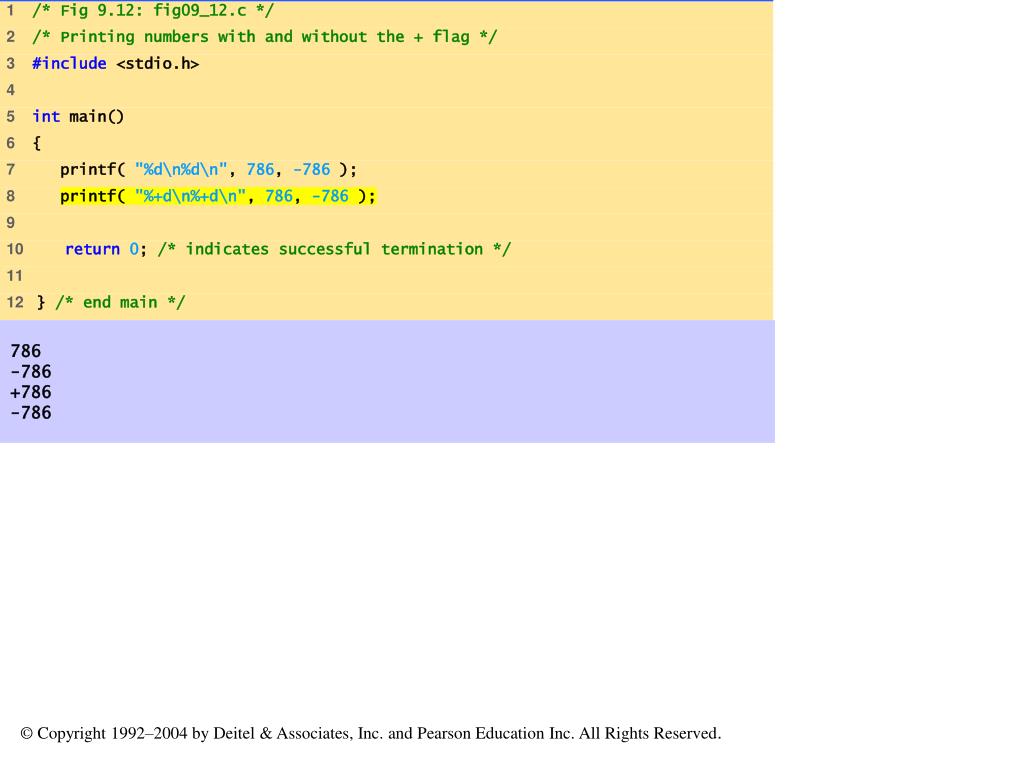Click the Deitel & Associates copyright notice
The image size is (1024, 768).
[x=371, y=733]
